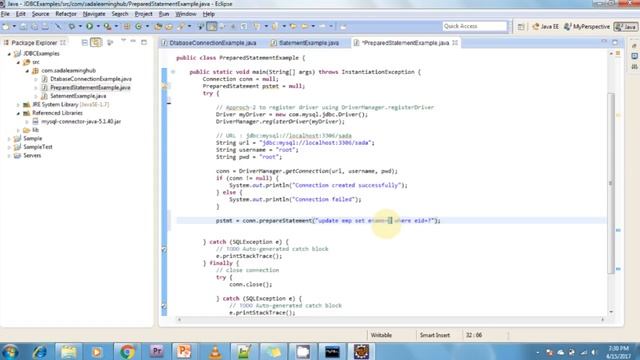Screen dimensions: 640x360
Task: Click the Package Explorer tab title
Action: click(34, 43)
